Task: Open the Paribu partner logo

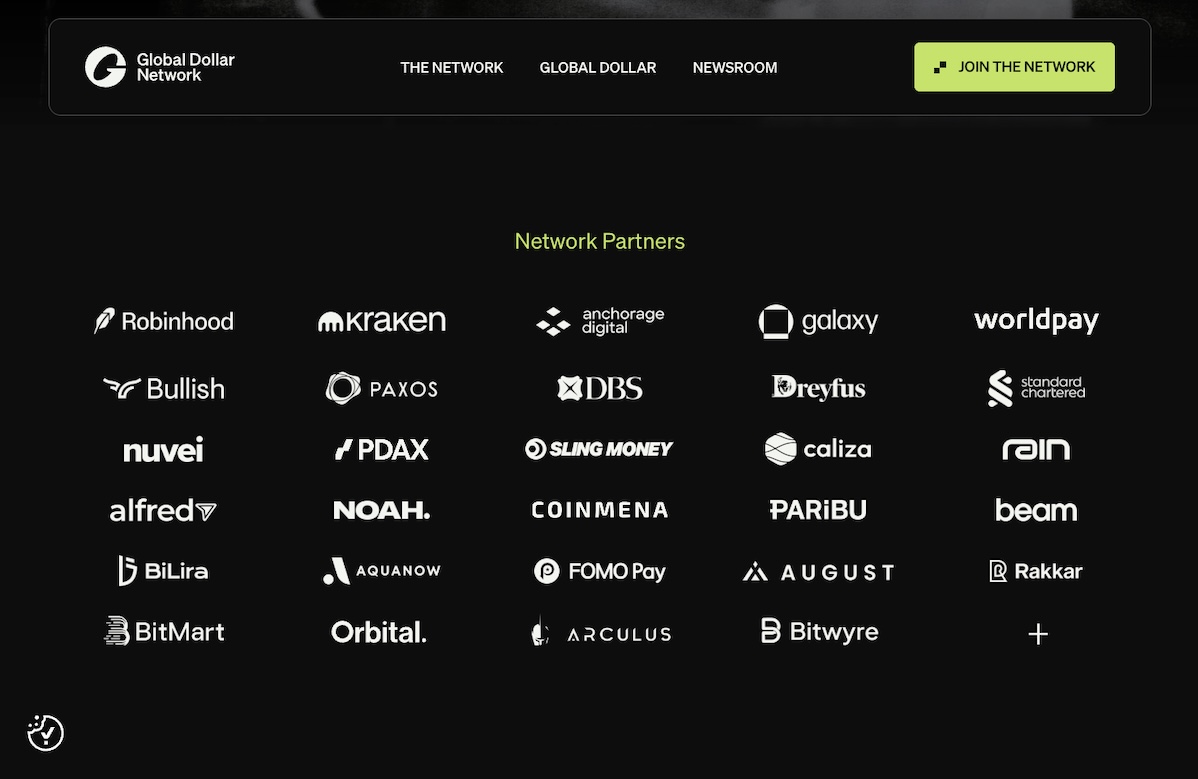Action: (818, 510)
